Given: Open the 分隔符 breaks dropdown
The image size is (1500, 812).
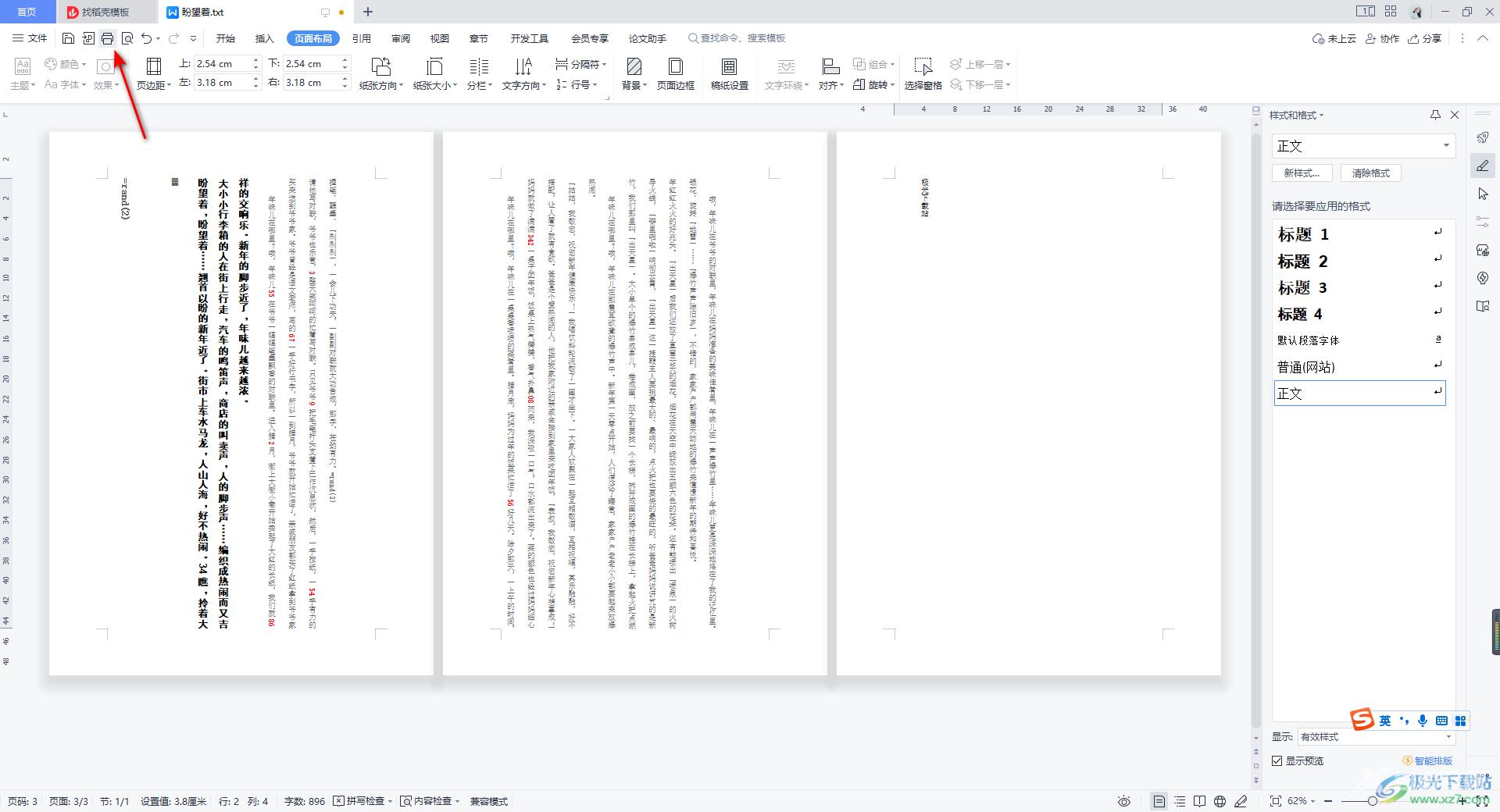Looking at the screenshot, I should pos(580,64).
